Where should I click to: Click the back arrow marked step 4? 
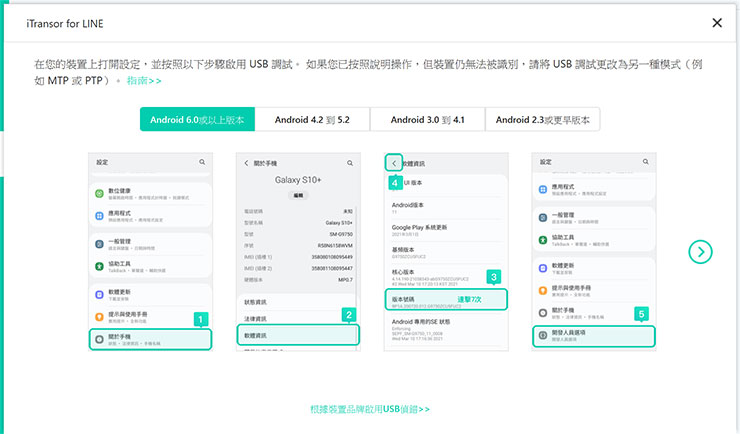point(394,162)
